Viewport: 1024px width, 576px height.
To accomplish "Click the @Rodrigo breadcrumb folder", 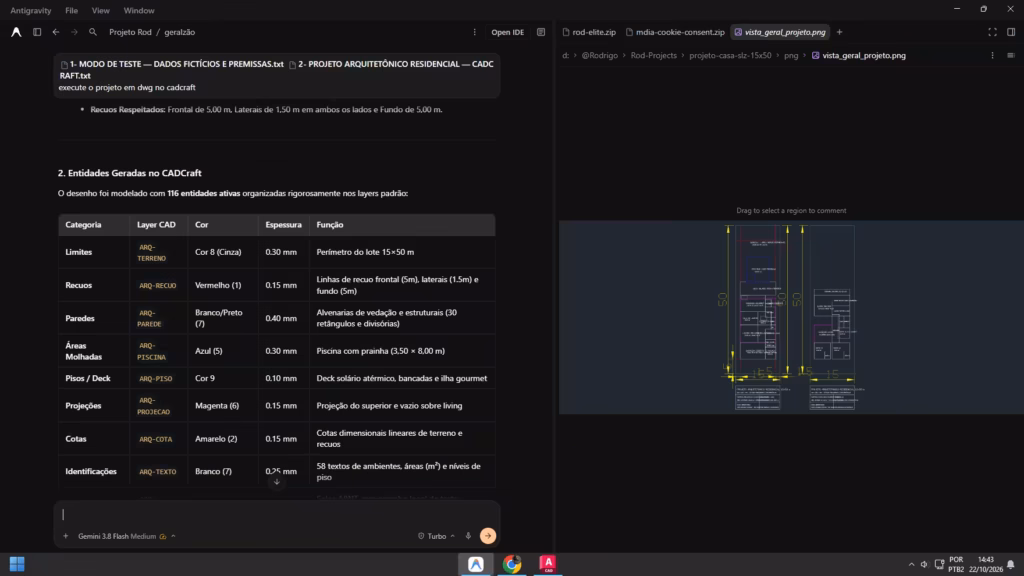I will tap(600, 56).
